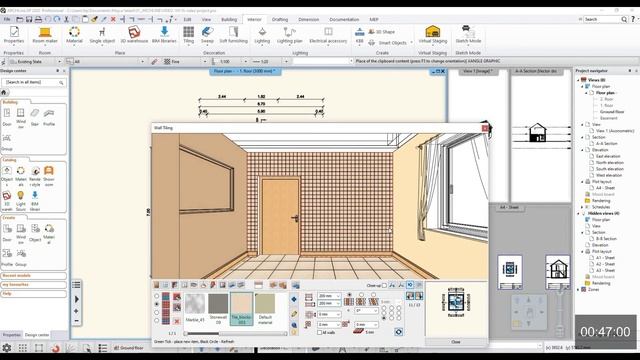Click the save icon in quick access toolbar

[x=29, y=19]
